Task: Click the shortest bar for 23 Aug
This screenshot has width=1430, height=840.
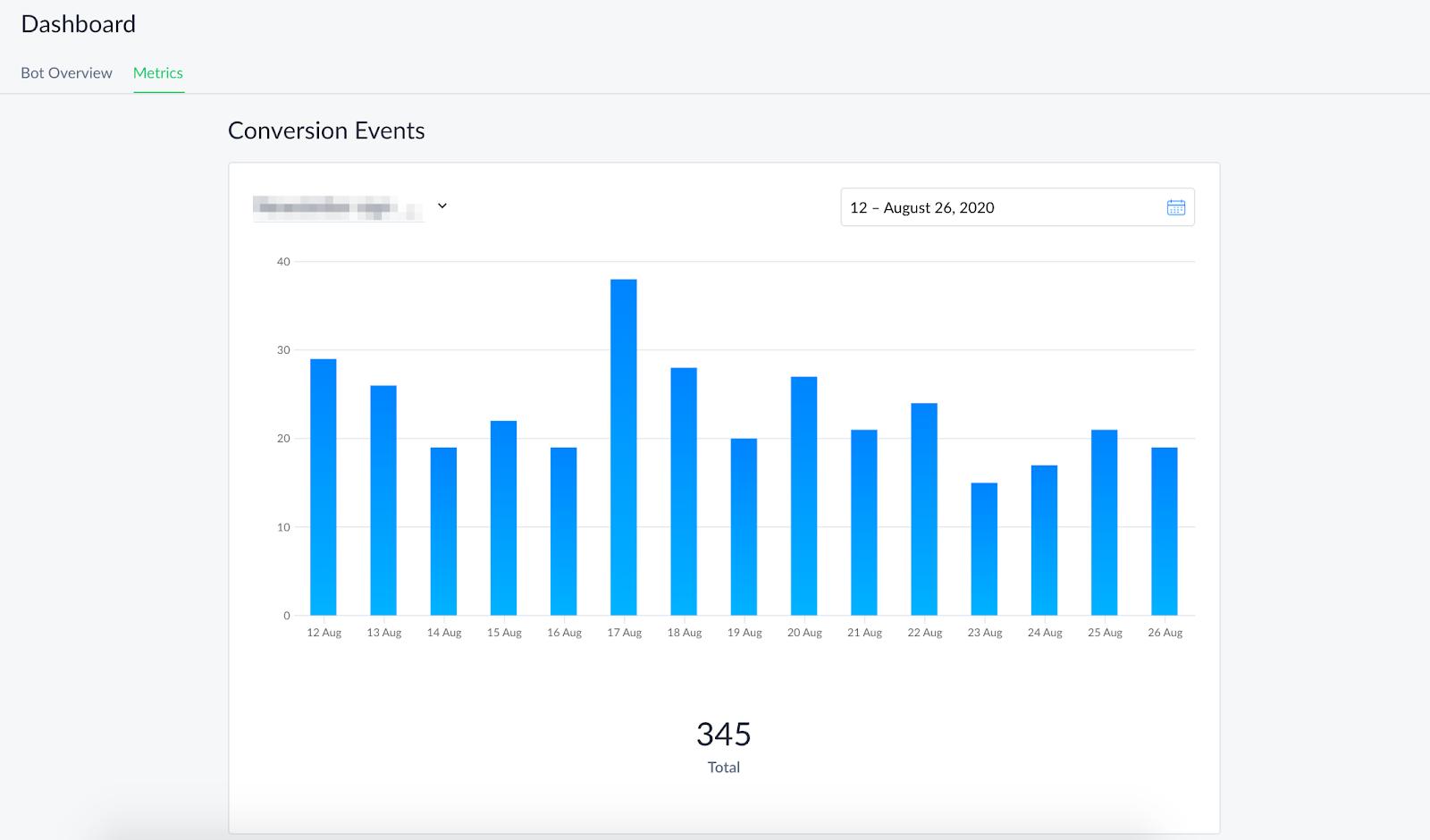Action: point(984,550)
